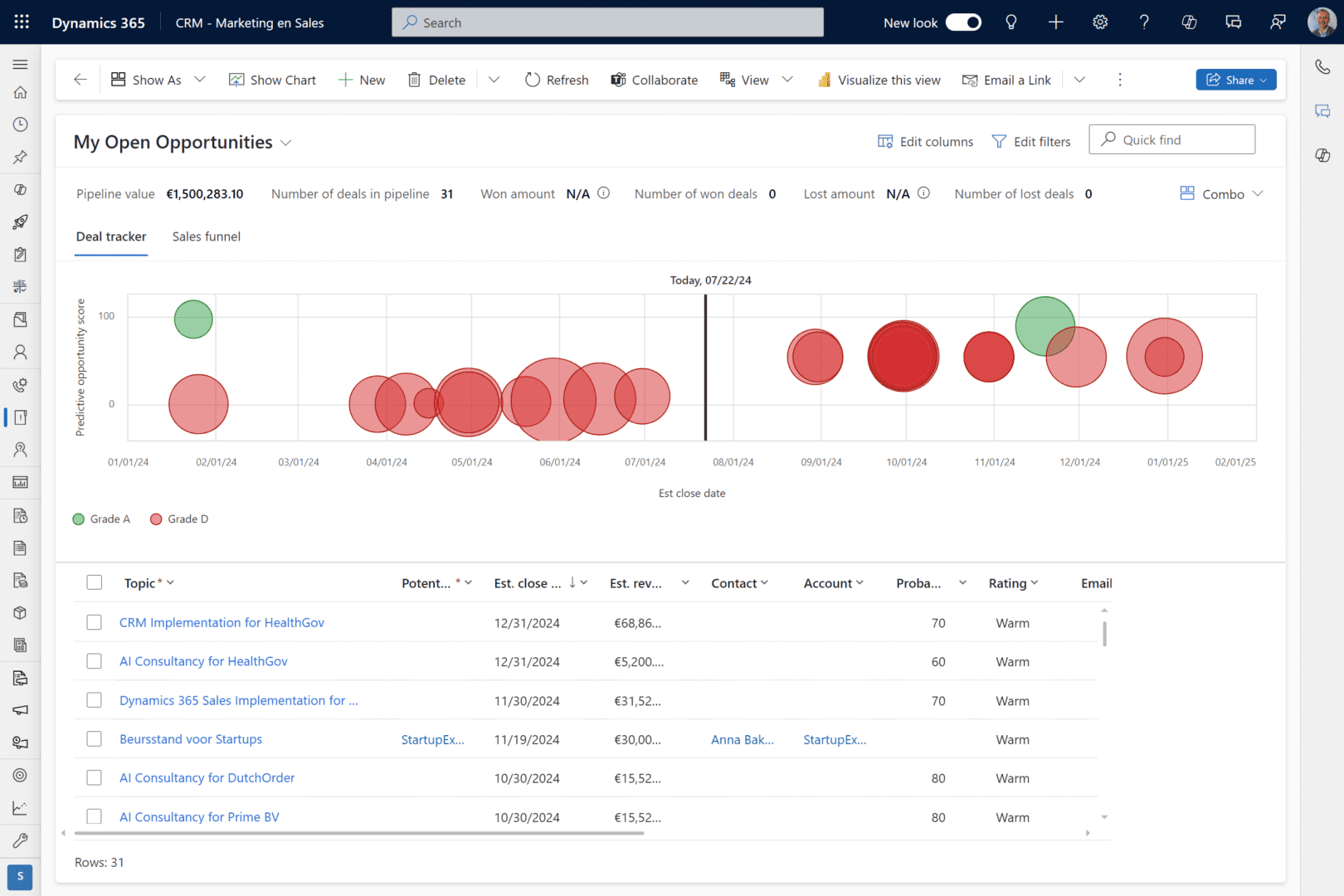Screen dimensions: 1344x896
Task: Switch to the Sales funnel tab
Action: pyautogui.click(x=207, y=236)
